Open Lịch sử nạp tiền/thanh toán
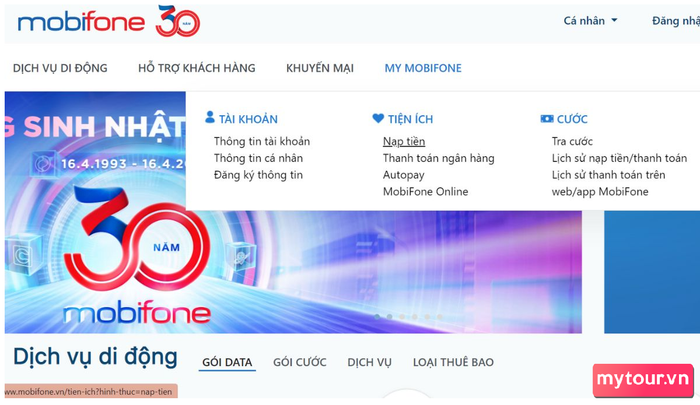 [619, 158]
